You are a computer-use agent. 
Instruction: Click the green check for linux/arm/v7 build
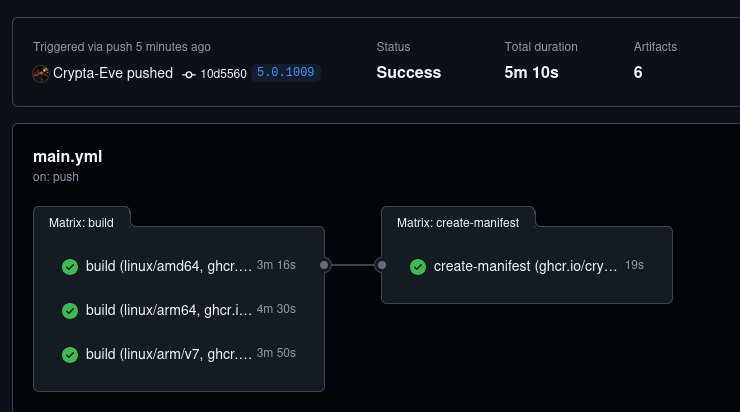click(x=70, y=355)
